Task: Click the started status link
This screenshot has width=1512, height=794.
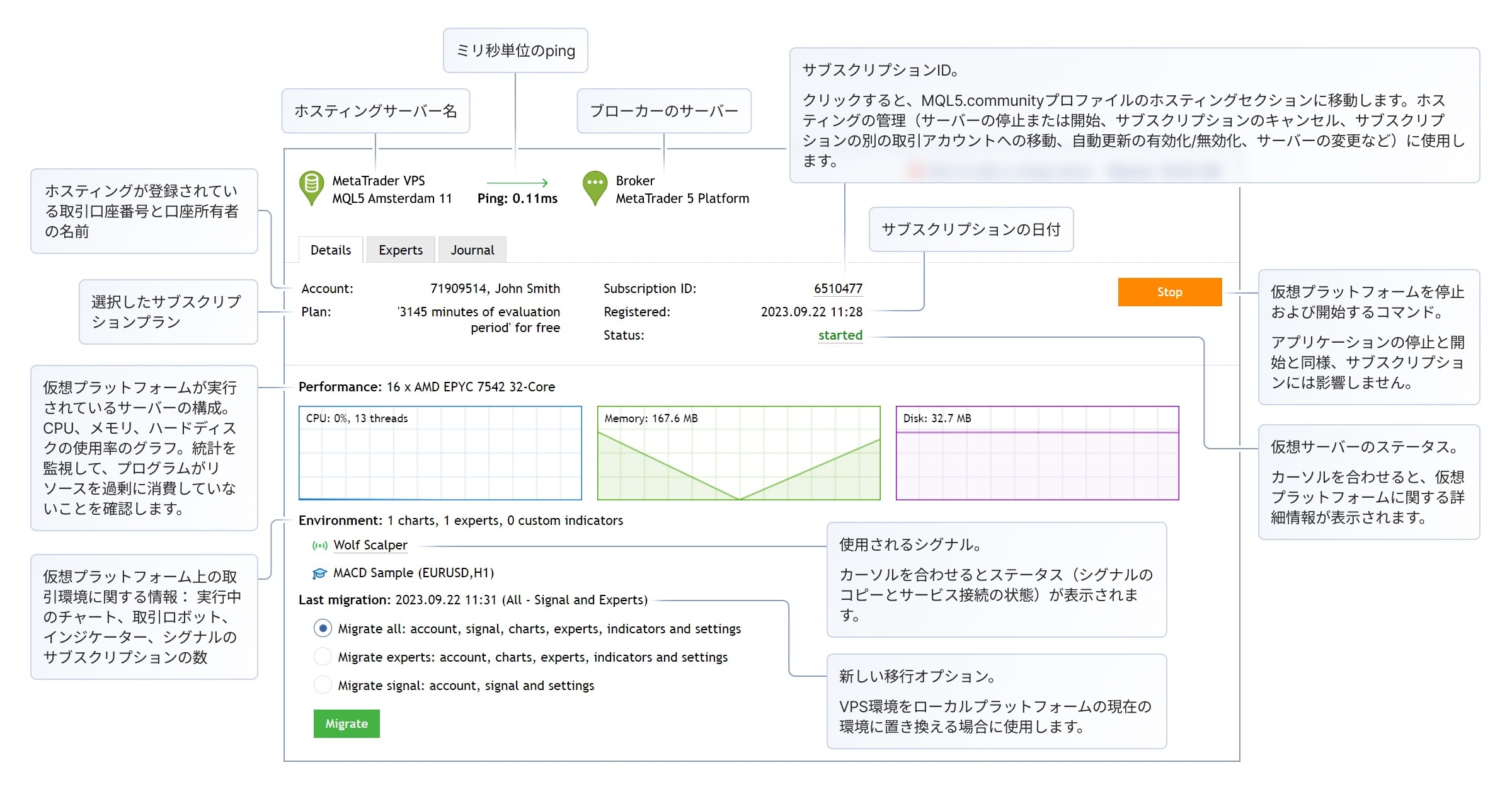Action: click(840, 335)
